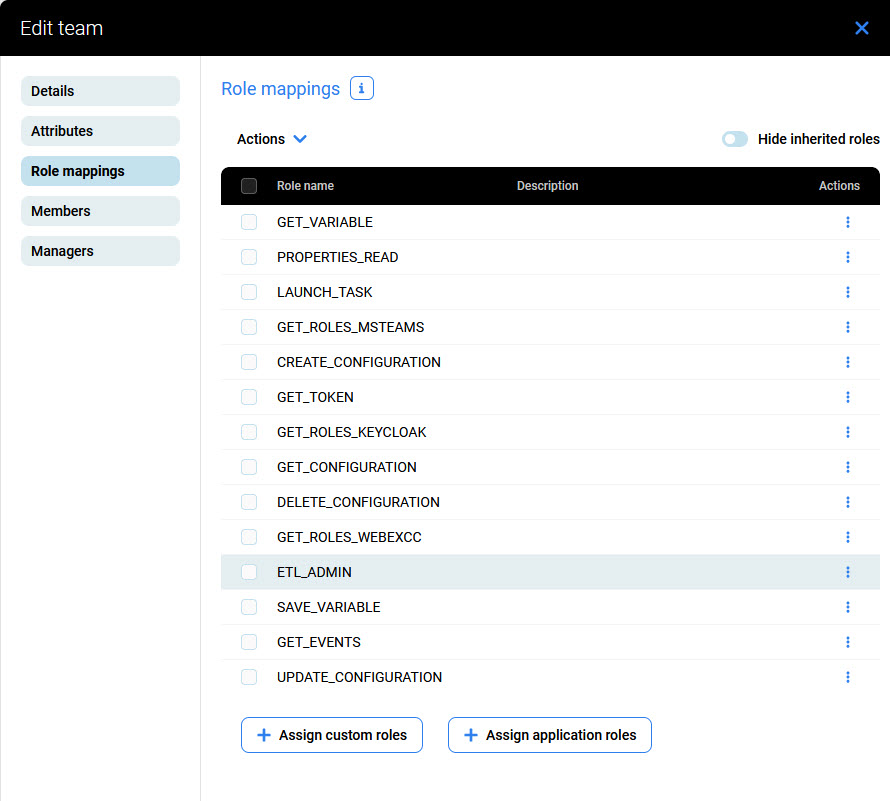Viewport: 890px width, 801px height.
Task: Open the kebab menu for DELETE_CONFIGURATION
Action: coord(847,502)
